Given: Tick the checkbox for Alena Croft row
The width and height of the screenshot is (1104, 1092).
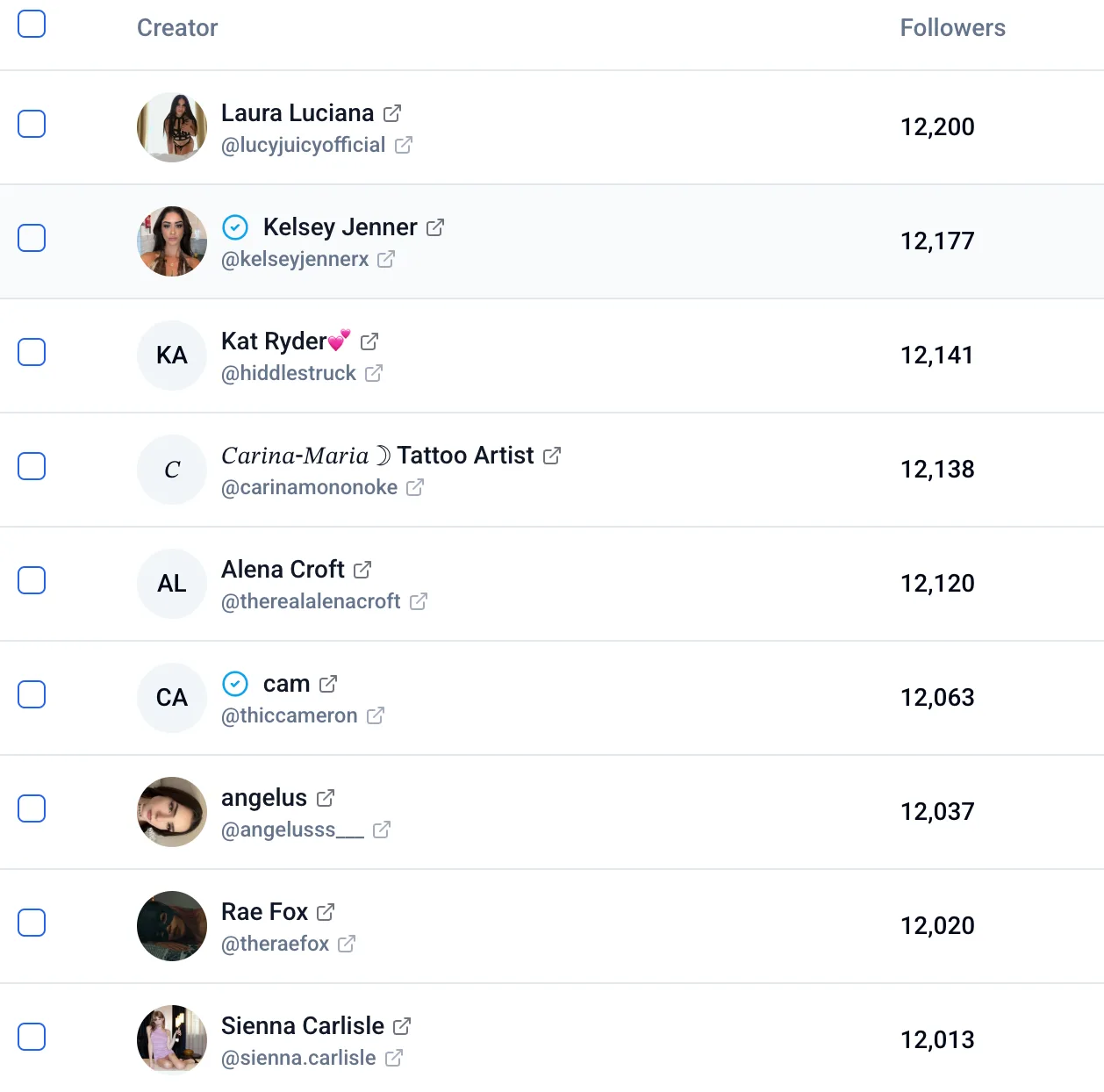Looking at the screenshot, I should tap(32, 580).
